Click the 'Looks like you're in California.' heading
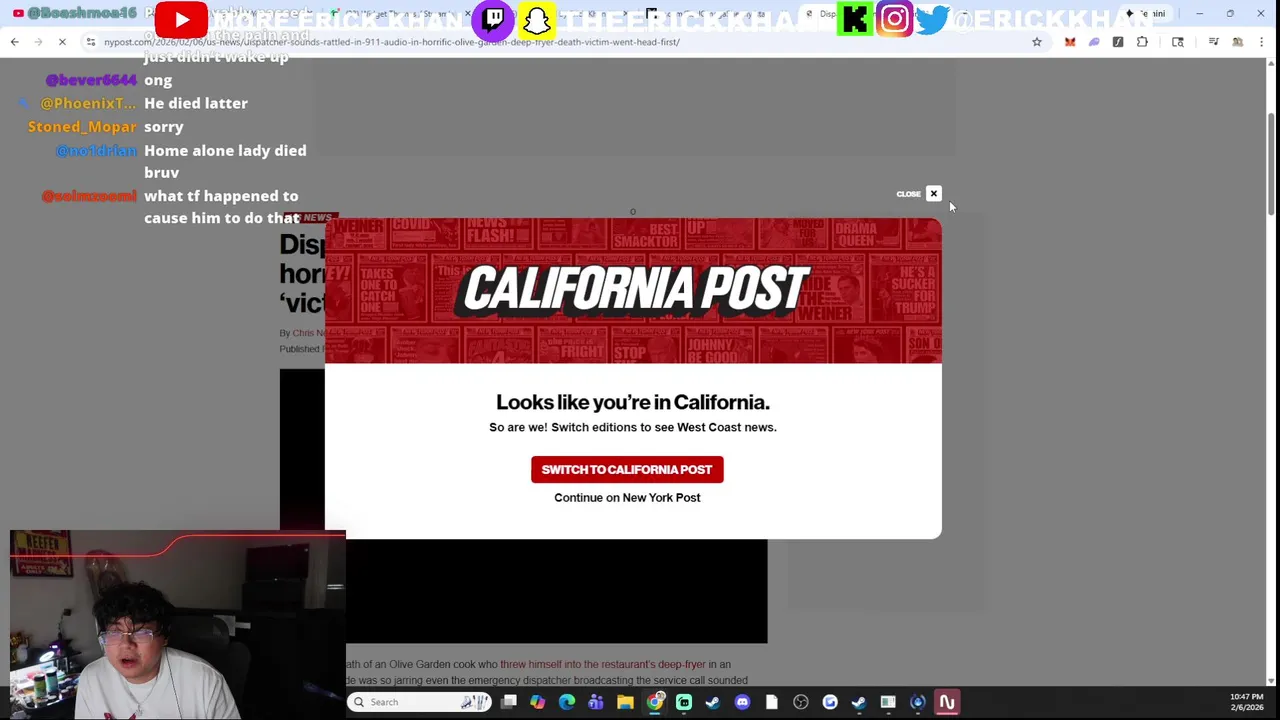 (633, 402)
